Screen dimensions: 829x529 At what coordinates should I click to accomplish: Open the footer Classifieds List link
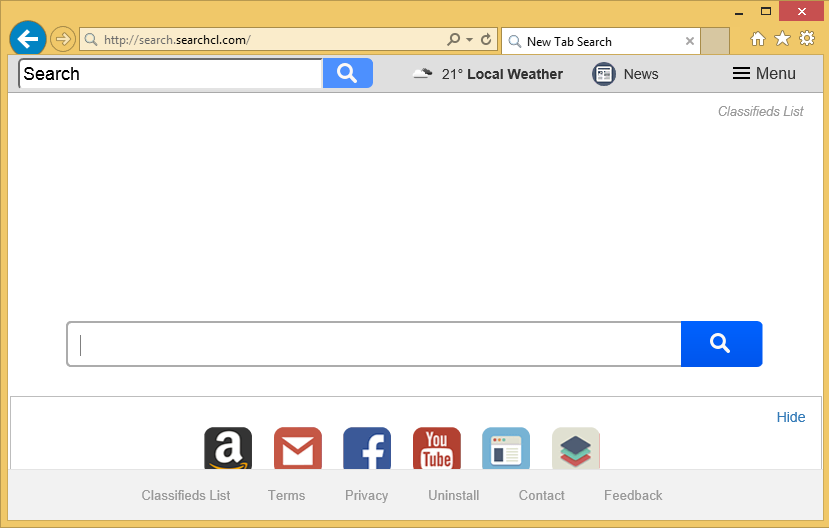point(186,496)
